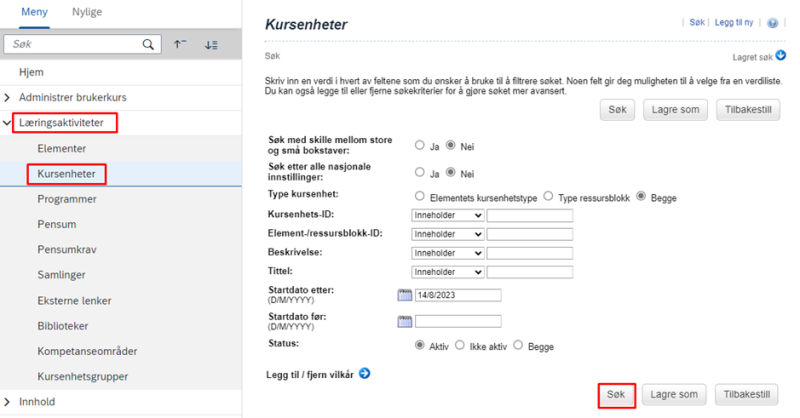
Task: Open calendar picker for Startdato etter
Action: pos(405,295)
